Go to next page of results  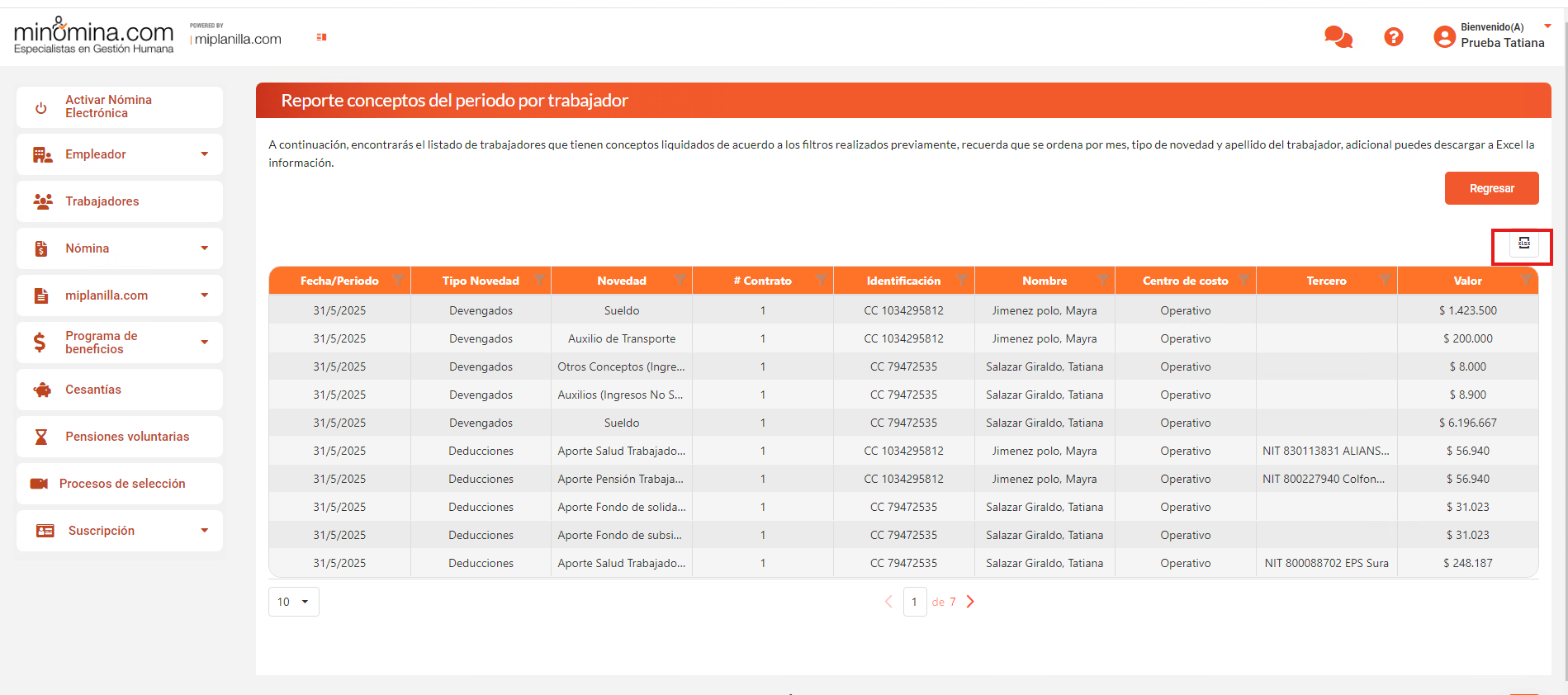pyautogui.click(x=971, y=602)
